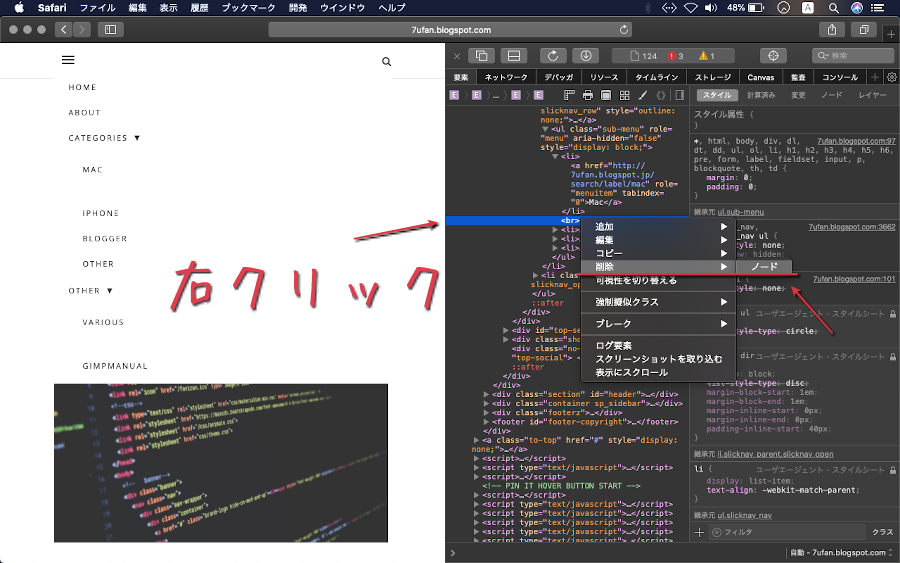
Task: Toggle the layout grid icon in Elements toolbar
Action: coord(624,95)
